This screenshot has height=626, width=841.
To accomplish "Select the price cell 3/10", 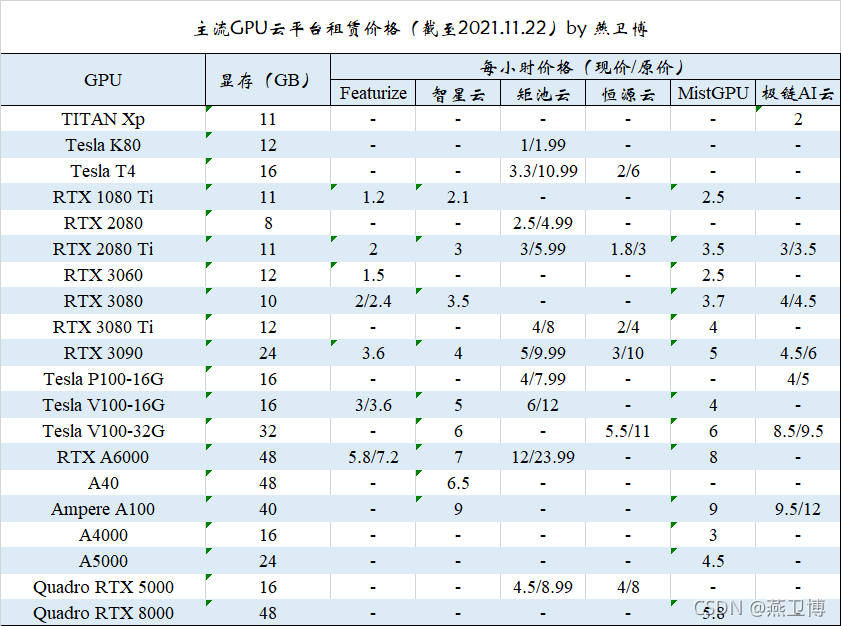I will (628, 353).
